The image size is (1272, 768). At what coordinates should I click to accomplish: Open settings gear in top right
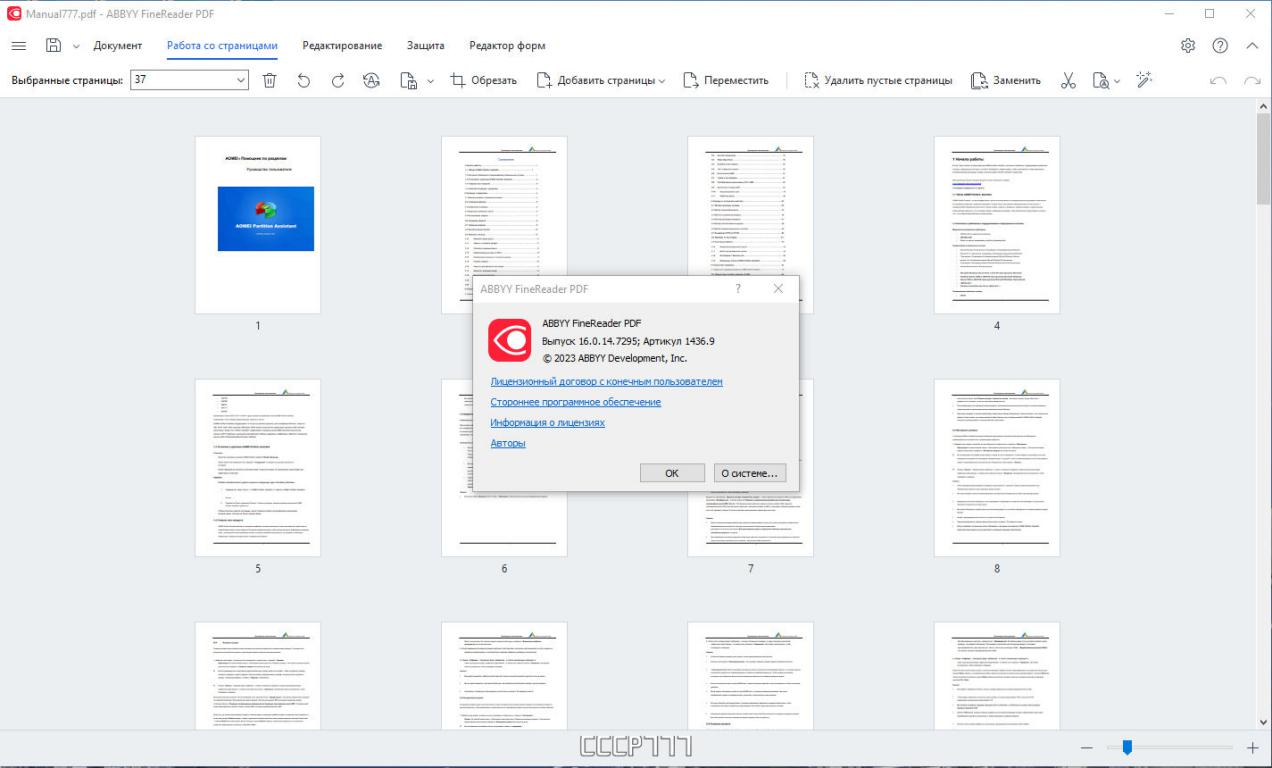[x=1188, y=46]
